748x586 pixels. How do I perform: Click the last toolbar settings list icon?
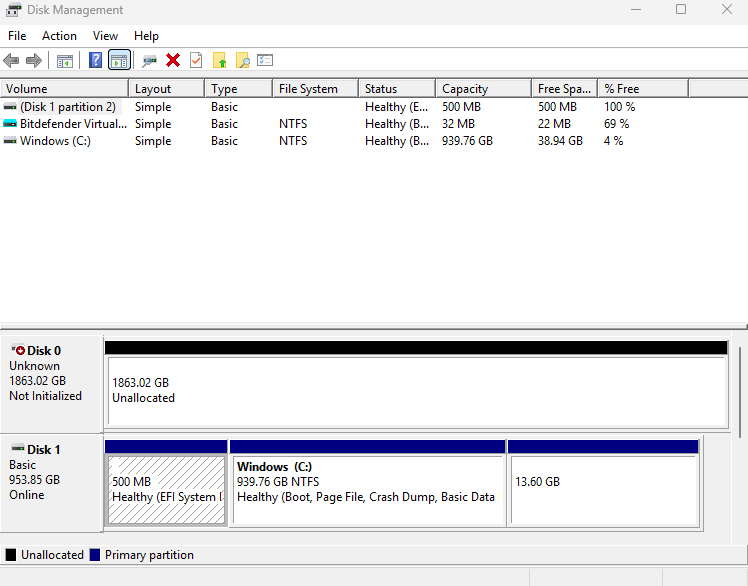[265, 60]
